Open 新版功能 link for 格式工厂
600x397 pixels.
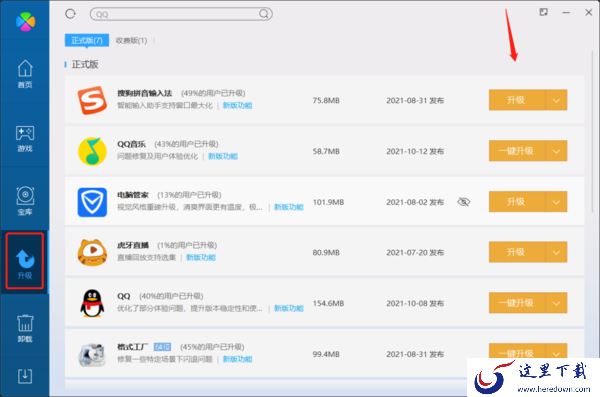coord(237,359)
